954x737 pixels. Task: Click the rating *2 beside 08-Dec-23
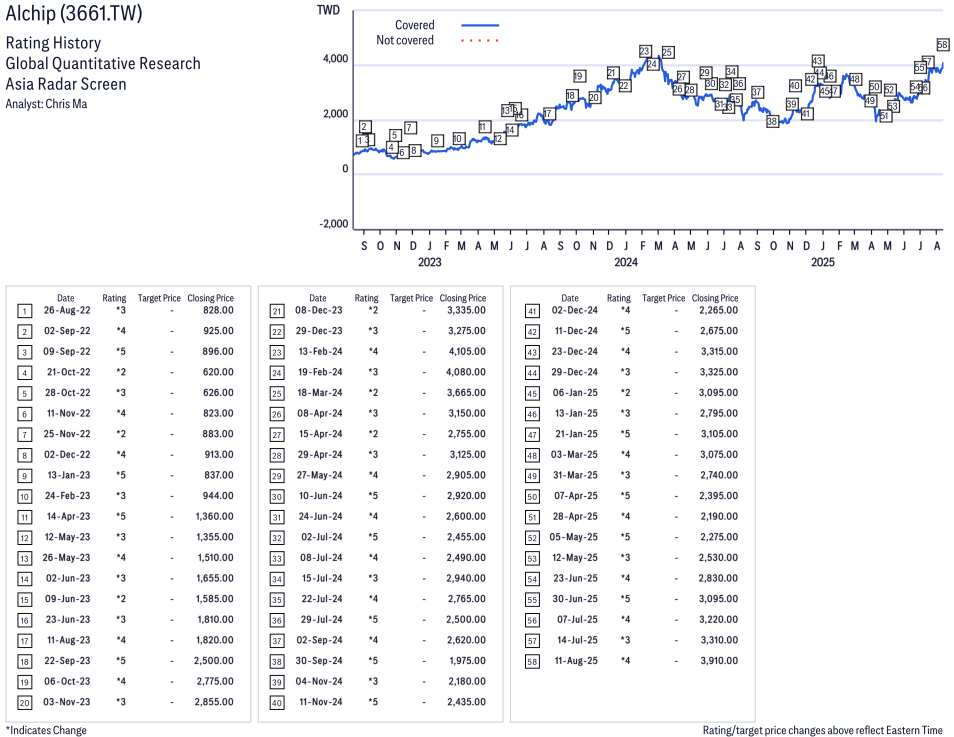373,310
